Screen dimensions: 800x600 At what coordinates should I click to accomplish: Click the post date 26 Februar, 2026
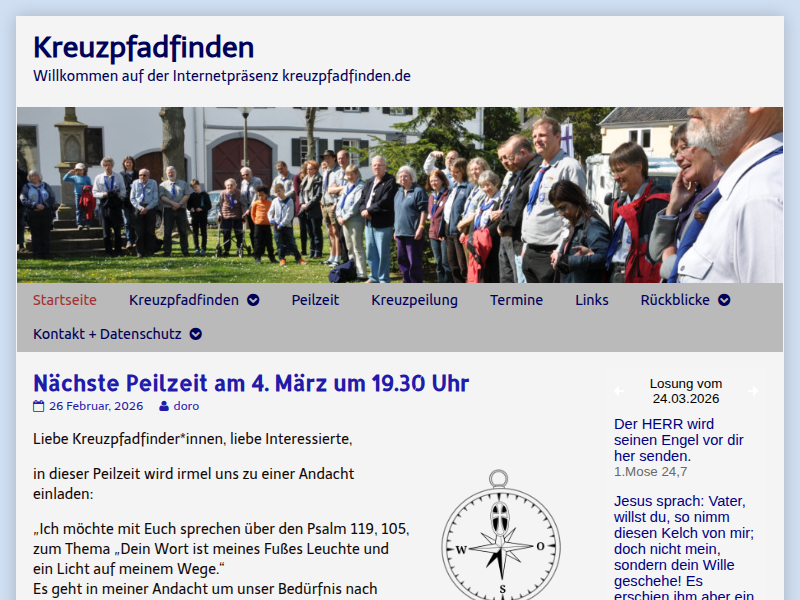click(x=96, y=406)
